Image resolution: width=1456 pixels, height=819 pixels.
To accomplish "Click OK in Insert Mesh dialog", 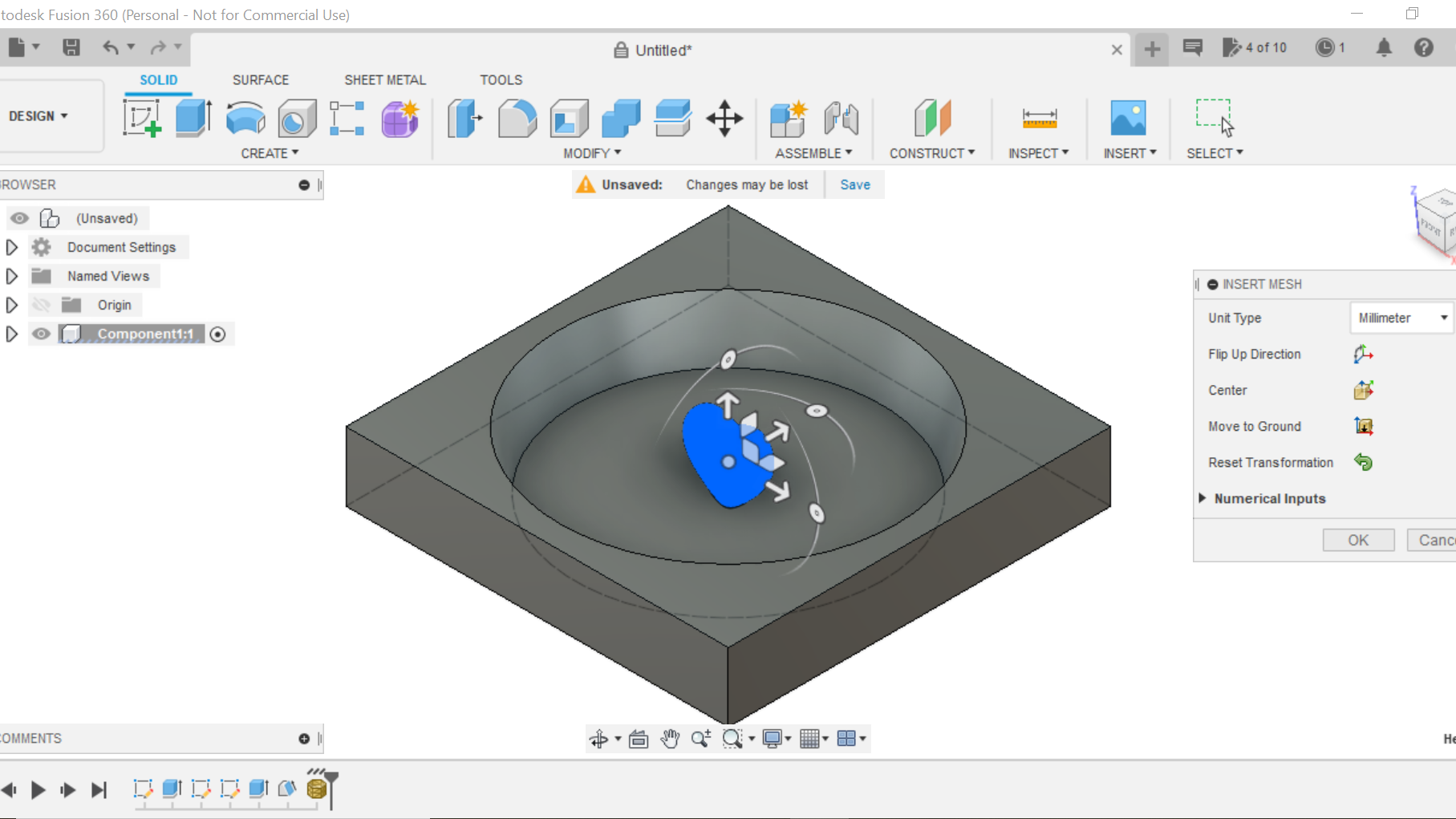I will pos(1358,540).
